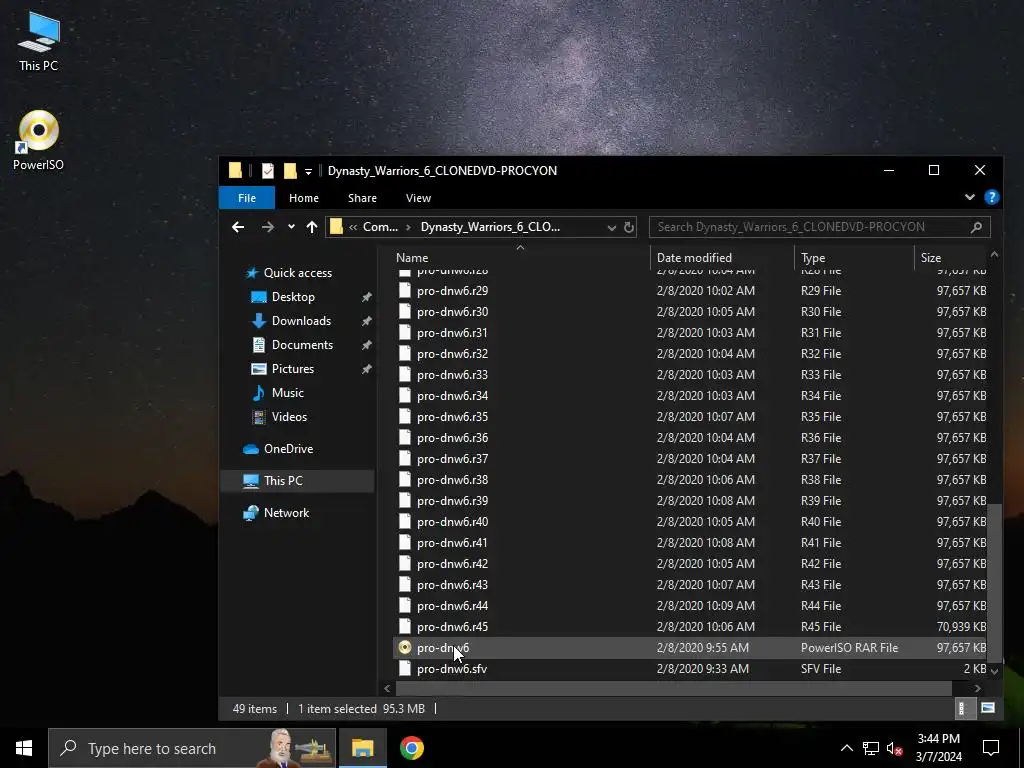Launch Google Chrome from the taskbar

[411, 748]
